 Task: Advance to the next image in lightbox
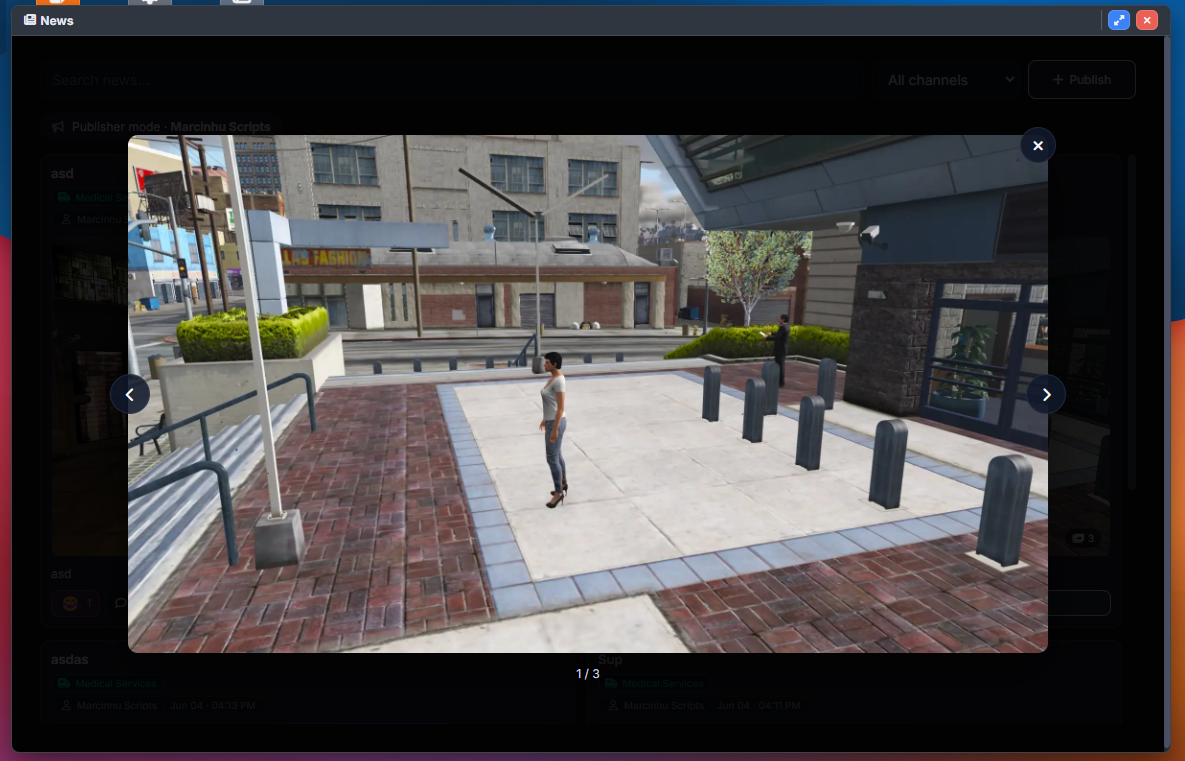[1046, 394]
